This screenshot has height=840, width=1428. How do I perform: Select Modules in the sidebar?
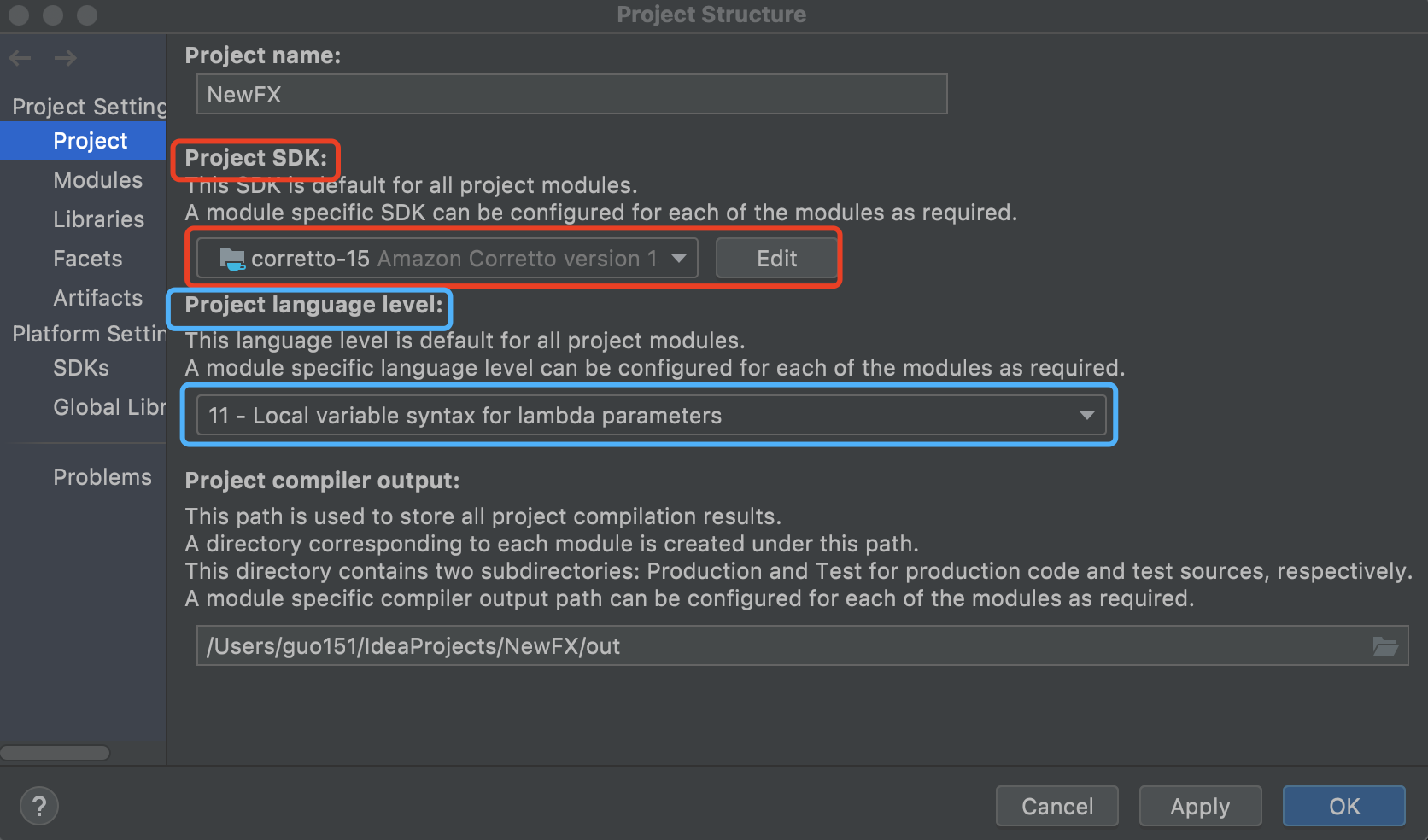(98, 180)
